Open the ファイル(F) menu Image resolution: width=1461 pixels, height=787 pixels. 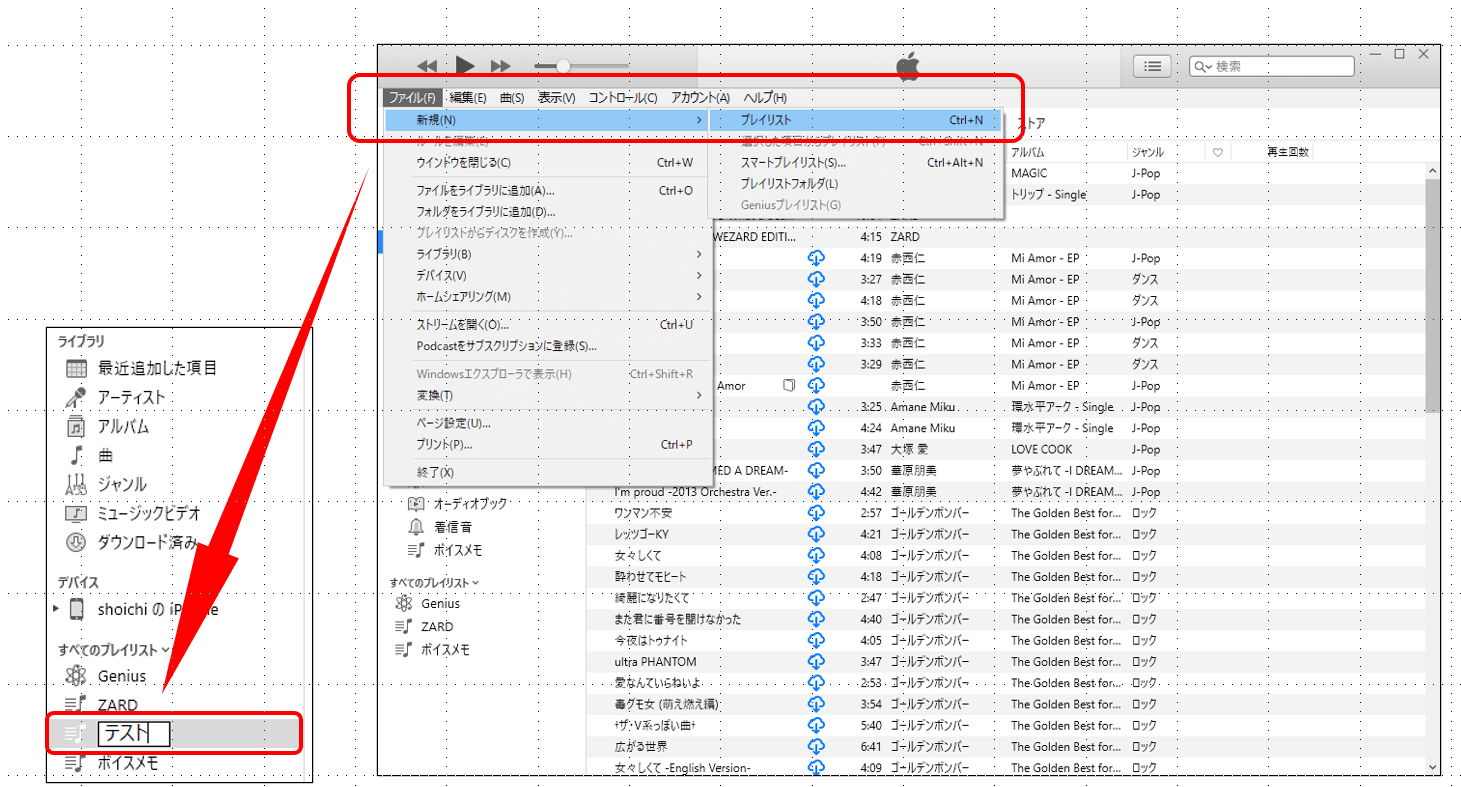(412, 97)
